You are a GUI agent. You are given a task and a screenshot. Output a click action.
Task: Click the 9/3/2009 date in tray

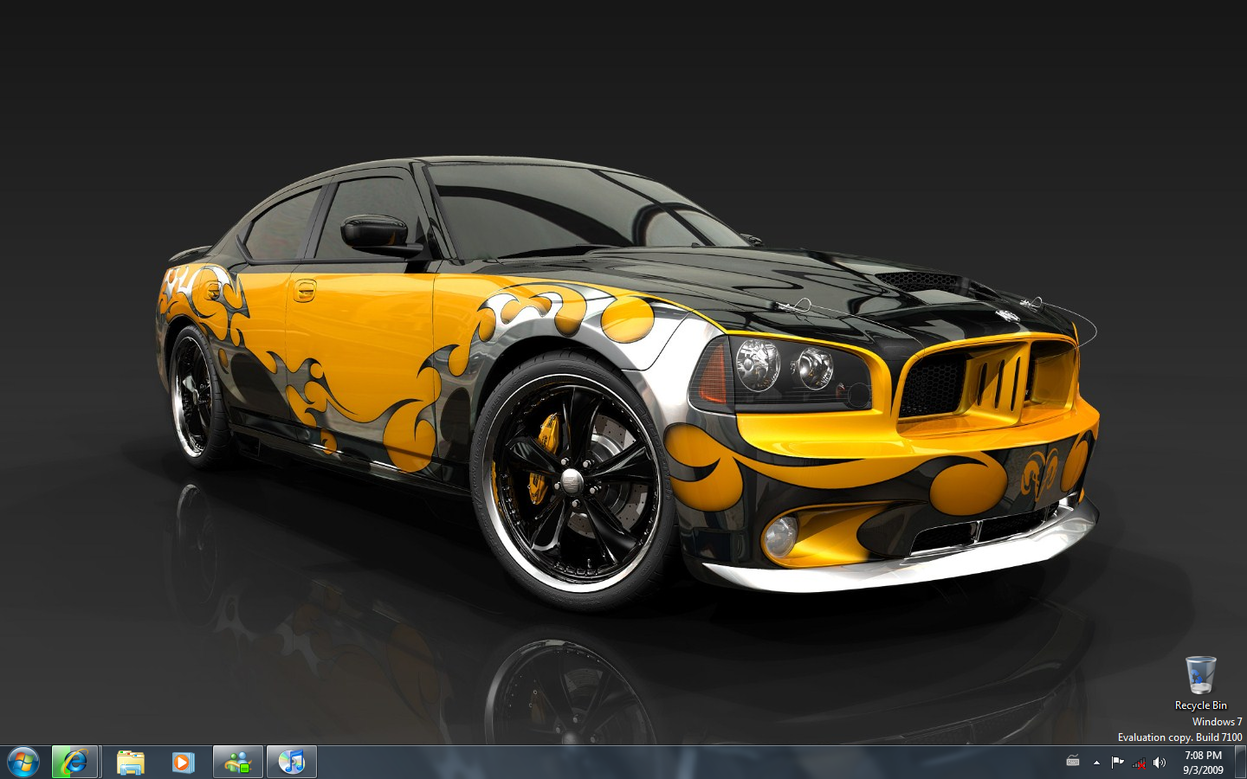point(1203,770)
